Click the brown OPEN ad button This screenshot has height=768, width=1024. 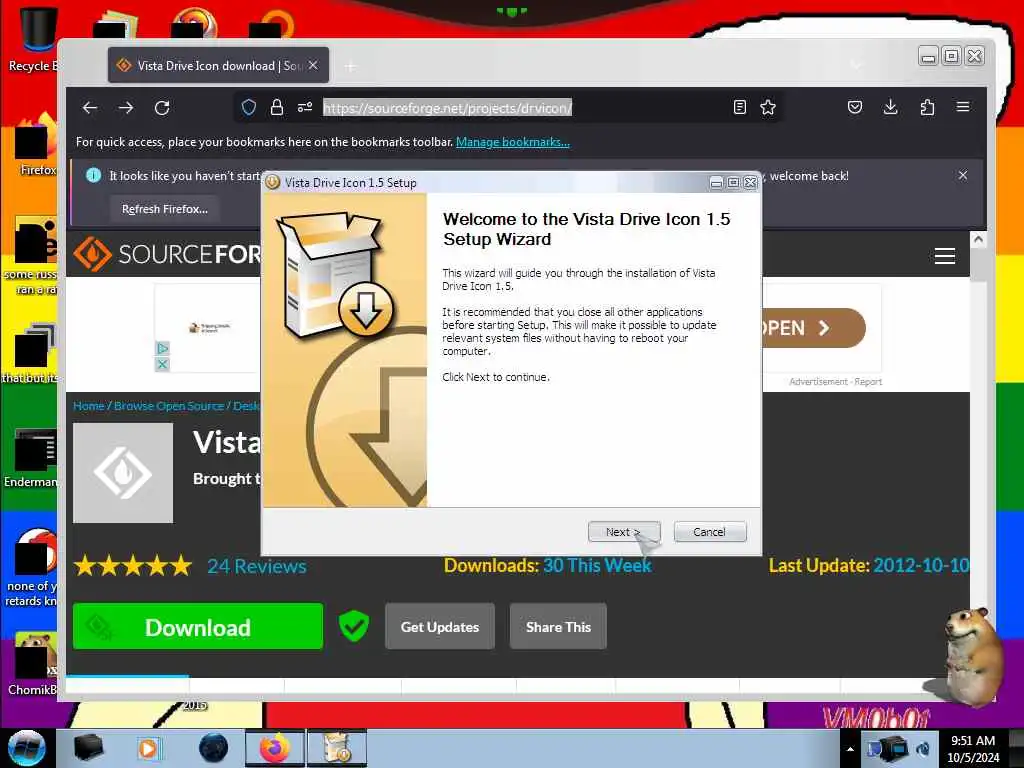coord(814,328)
